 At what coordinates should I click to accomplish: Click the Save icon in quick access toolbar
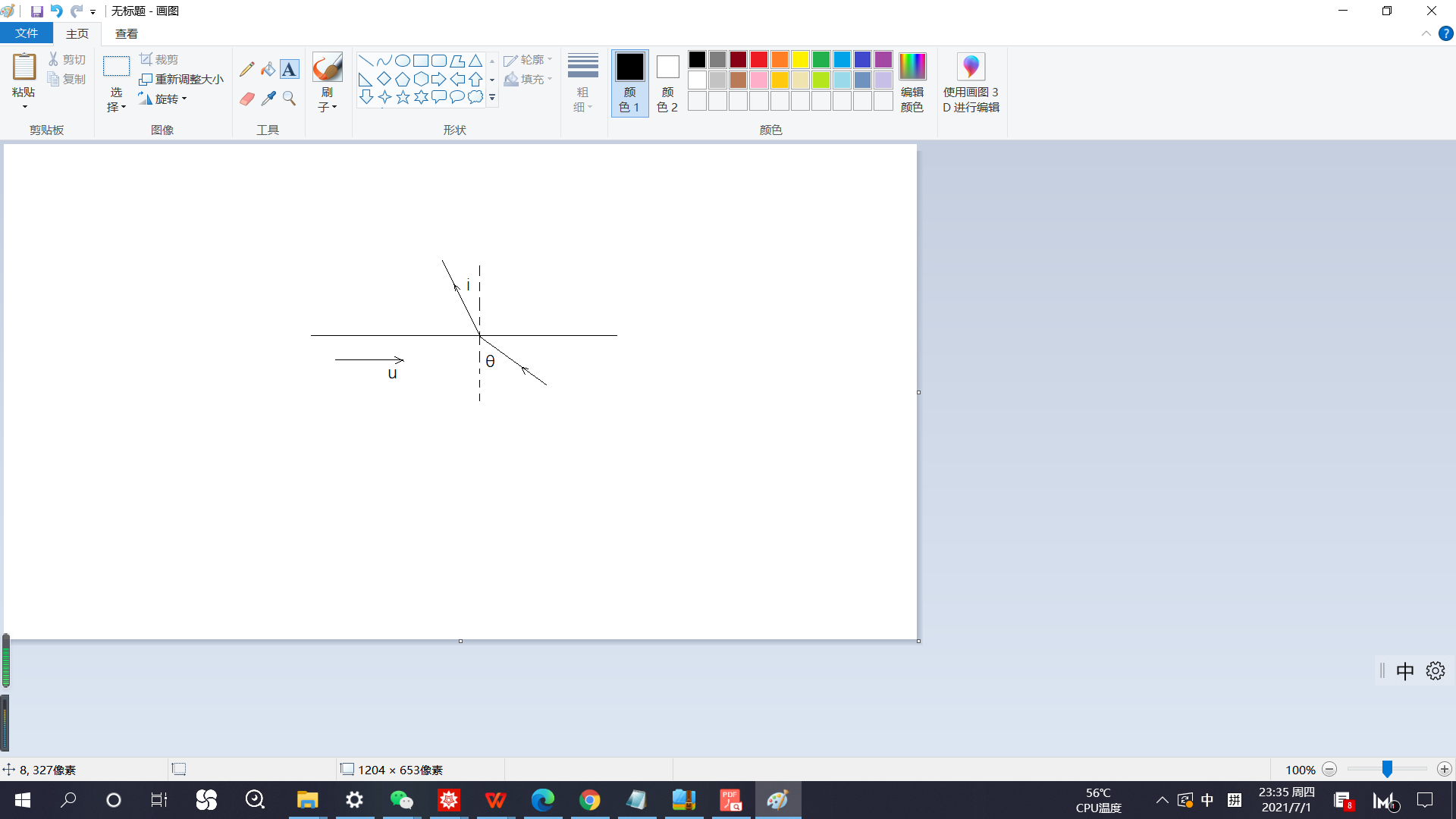(36, 11)
